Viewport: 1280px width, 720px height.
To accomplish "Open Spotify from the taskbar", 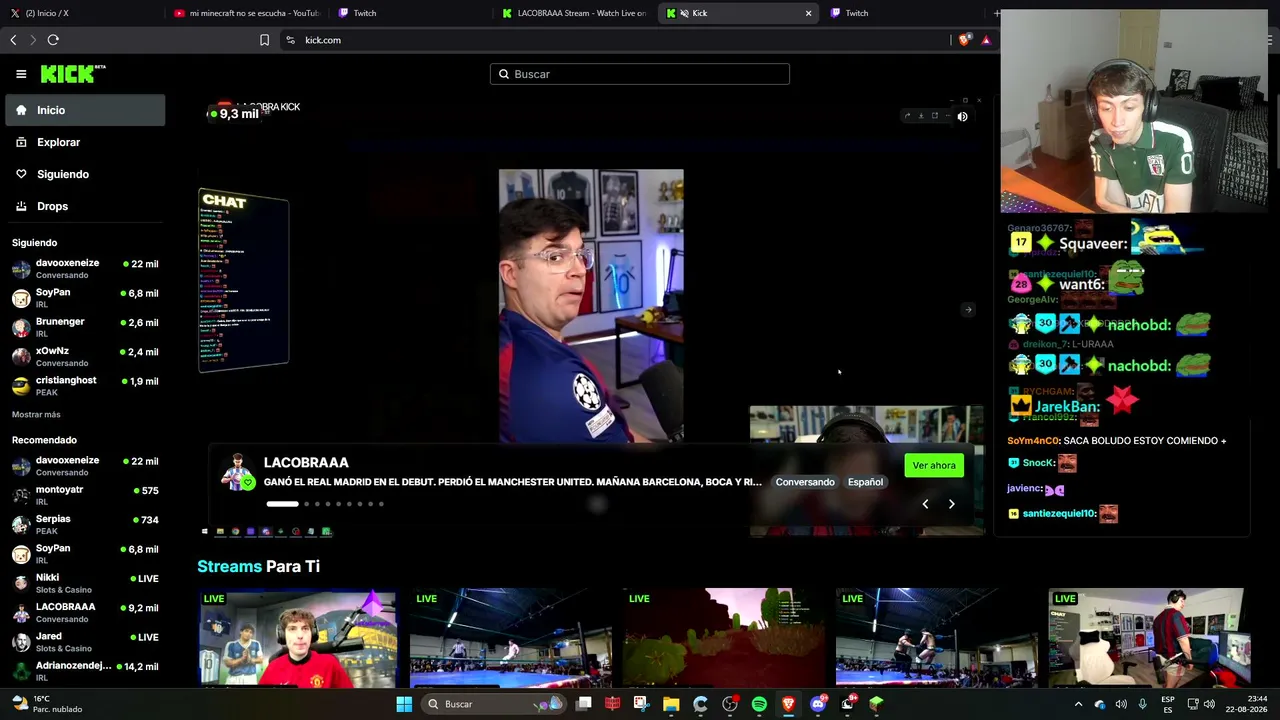I will pyautogui.click(x=759, y=704).
